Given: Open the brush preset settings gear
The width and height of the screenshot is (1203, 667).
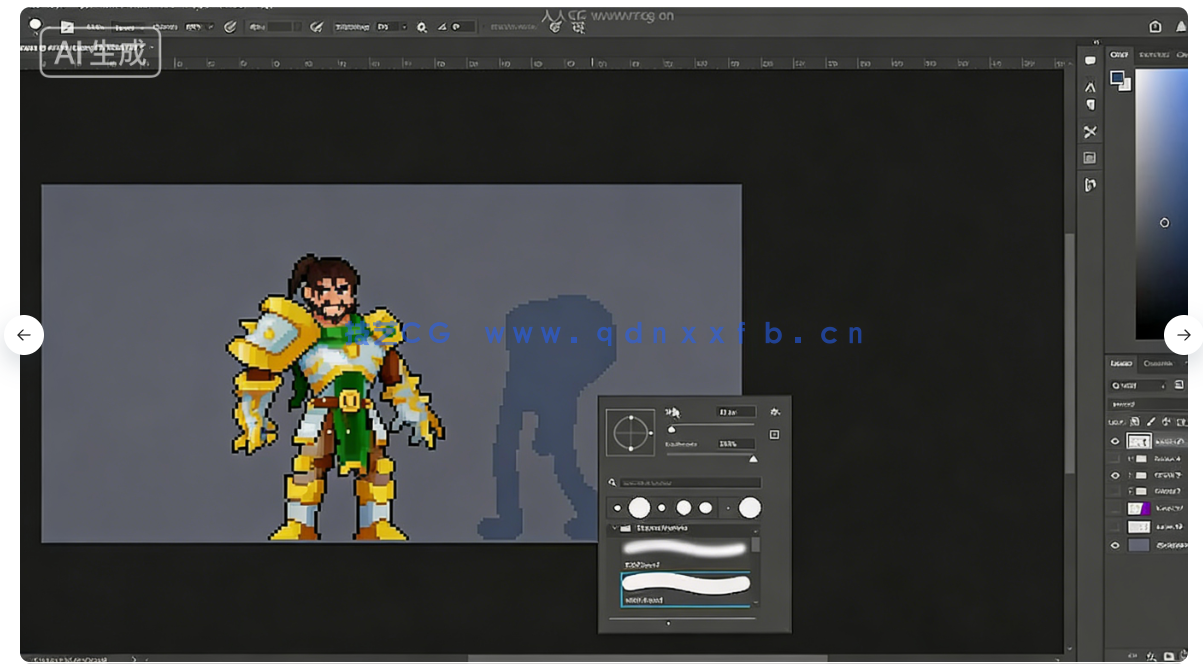Looking at the screenshot, I should pos(775,411).
